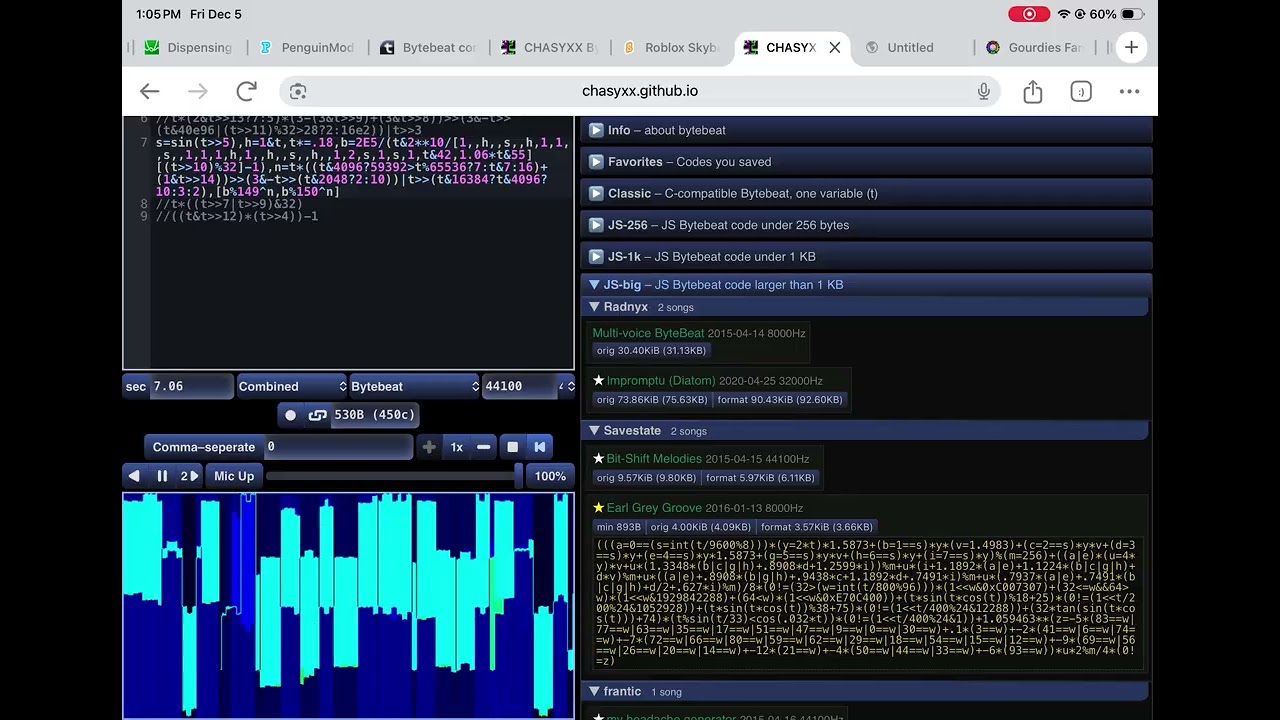Load Bit-Shift Melodies format 5.97KiB version

[x=760, y=478]
